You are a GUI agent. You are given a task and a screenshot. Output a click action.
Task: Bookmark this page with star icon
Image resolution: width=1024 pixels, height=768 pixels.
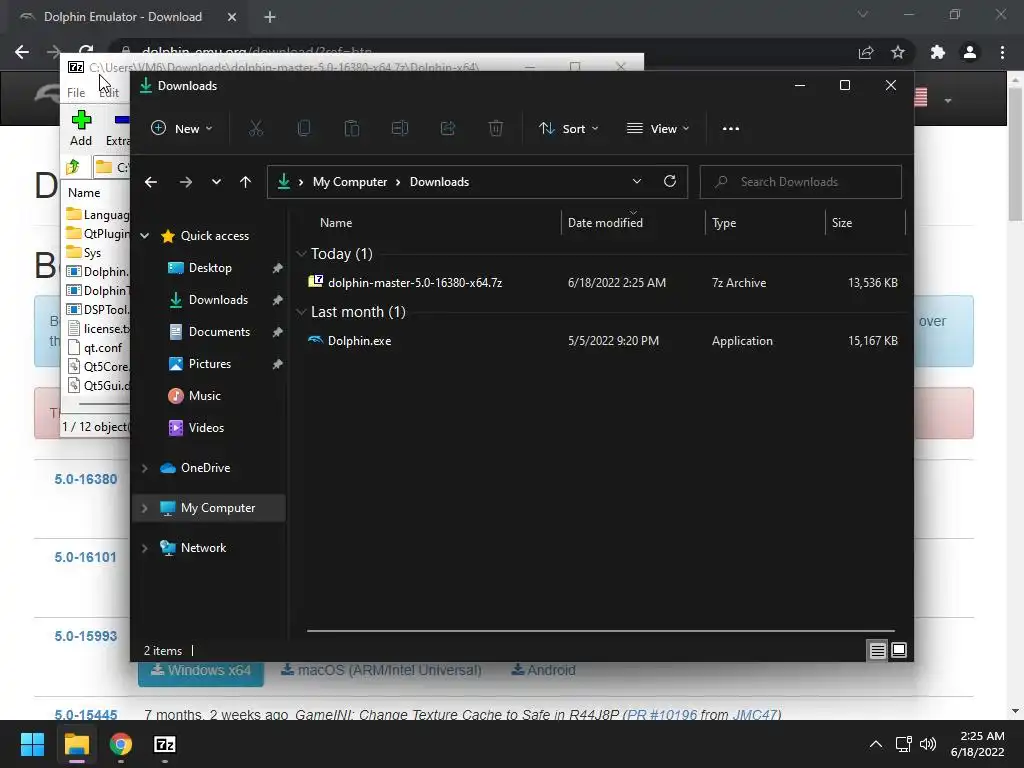pos(899,52)
